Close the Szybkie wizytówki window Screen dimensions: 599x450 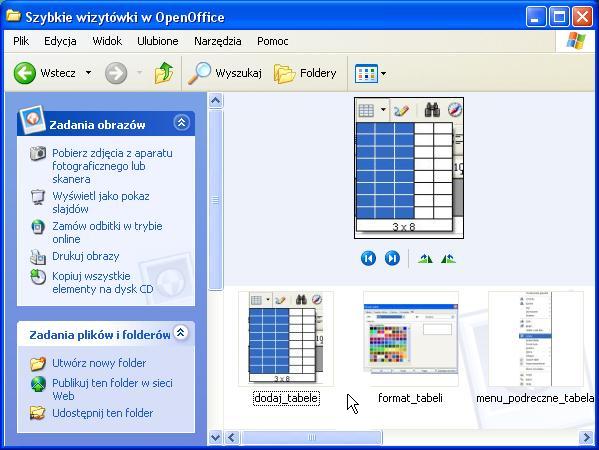[x=583, y=17]
